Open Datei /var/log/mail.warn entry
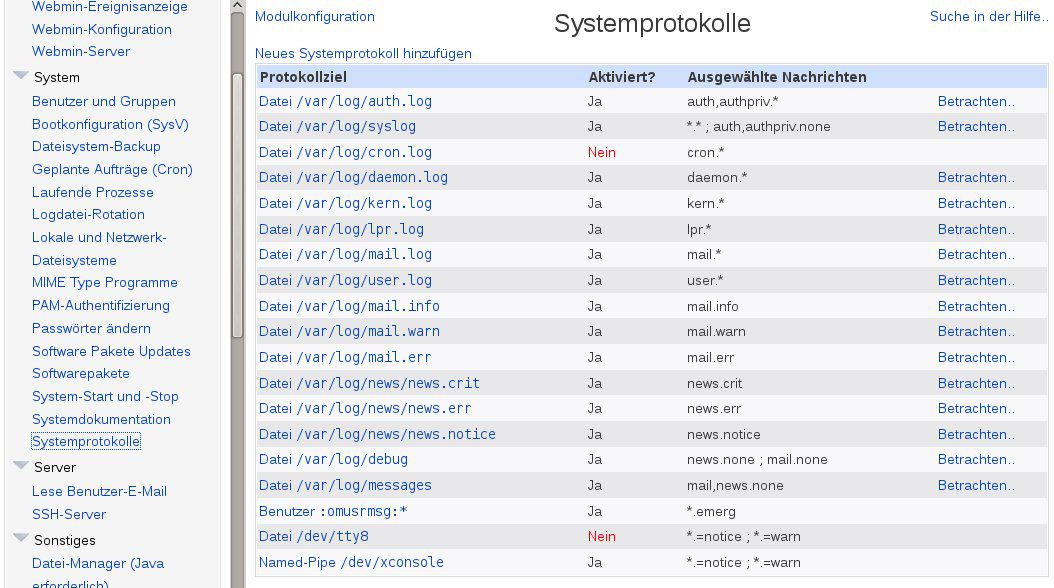This screenshot has height=588, width=1054. click(x=349, y=332)
